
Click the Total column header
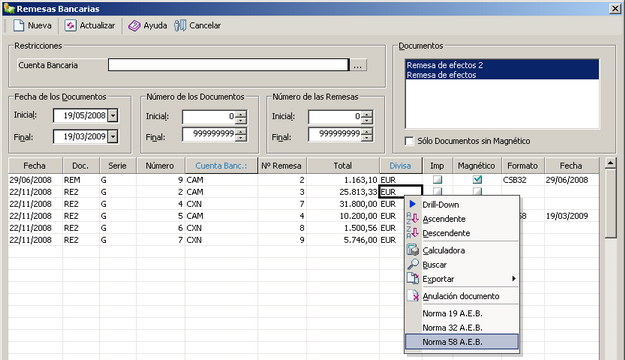click(343, 165)
